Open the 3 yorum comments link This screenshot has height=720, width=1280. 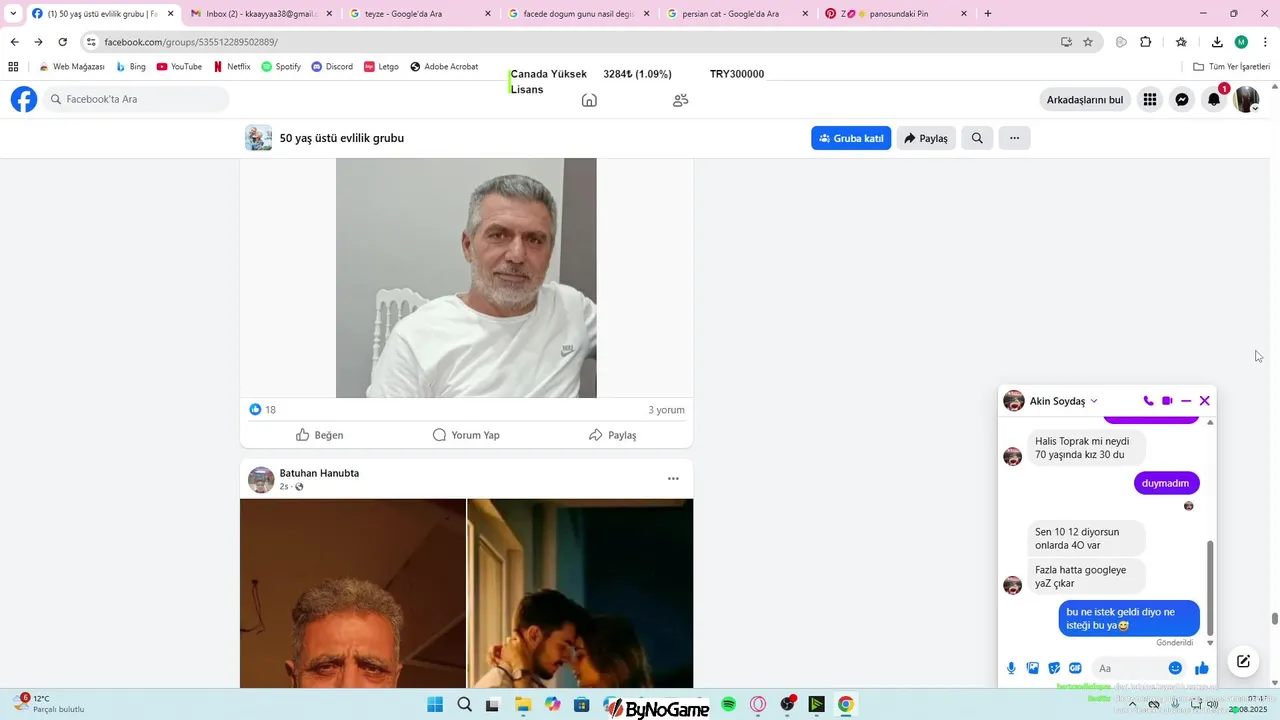pyautogui.click(x=666, y=410)
